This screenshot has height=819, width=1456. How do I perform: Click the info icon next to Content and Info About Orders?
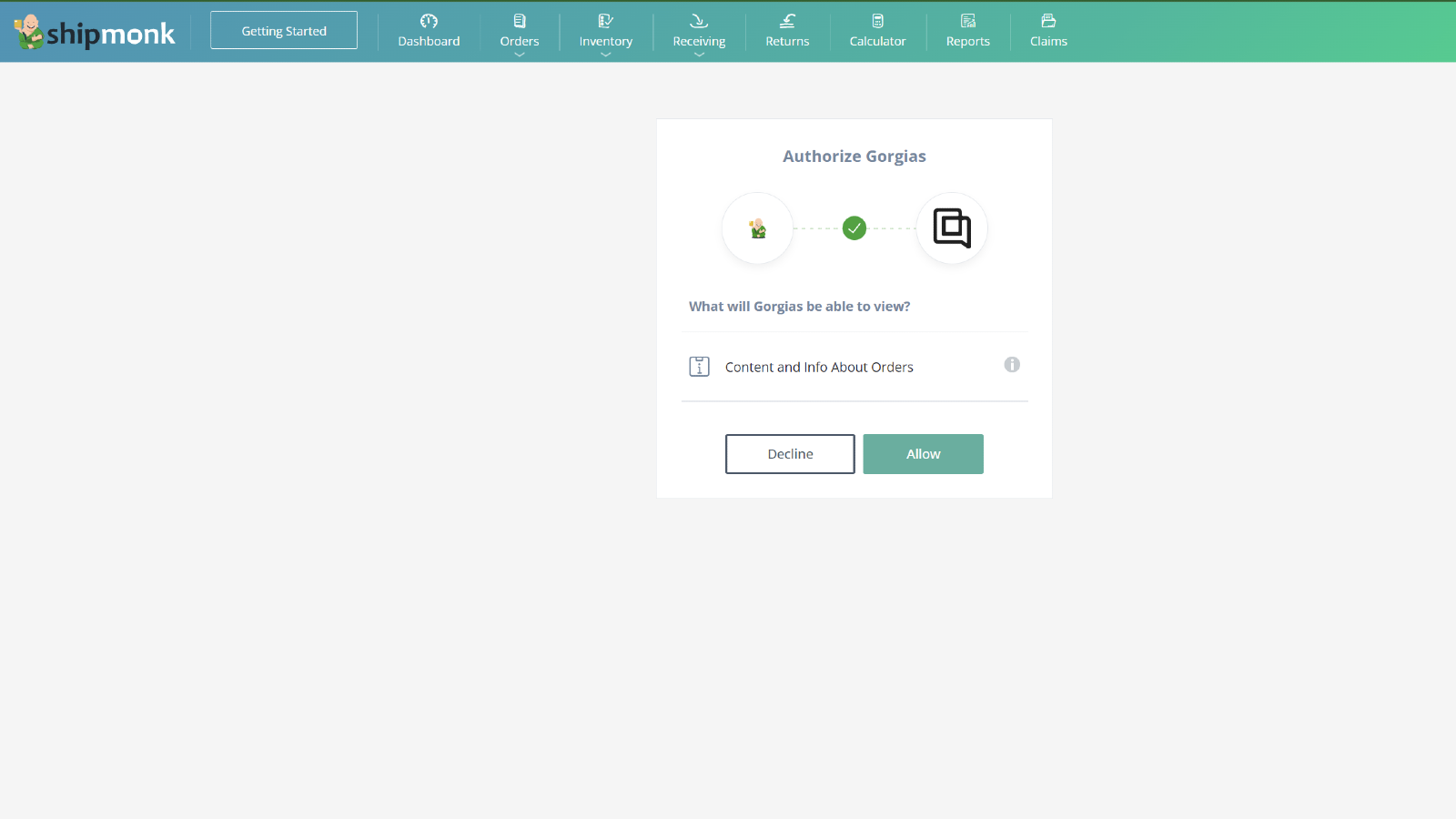(1012, 365)
